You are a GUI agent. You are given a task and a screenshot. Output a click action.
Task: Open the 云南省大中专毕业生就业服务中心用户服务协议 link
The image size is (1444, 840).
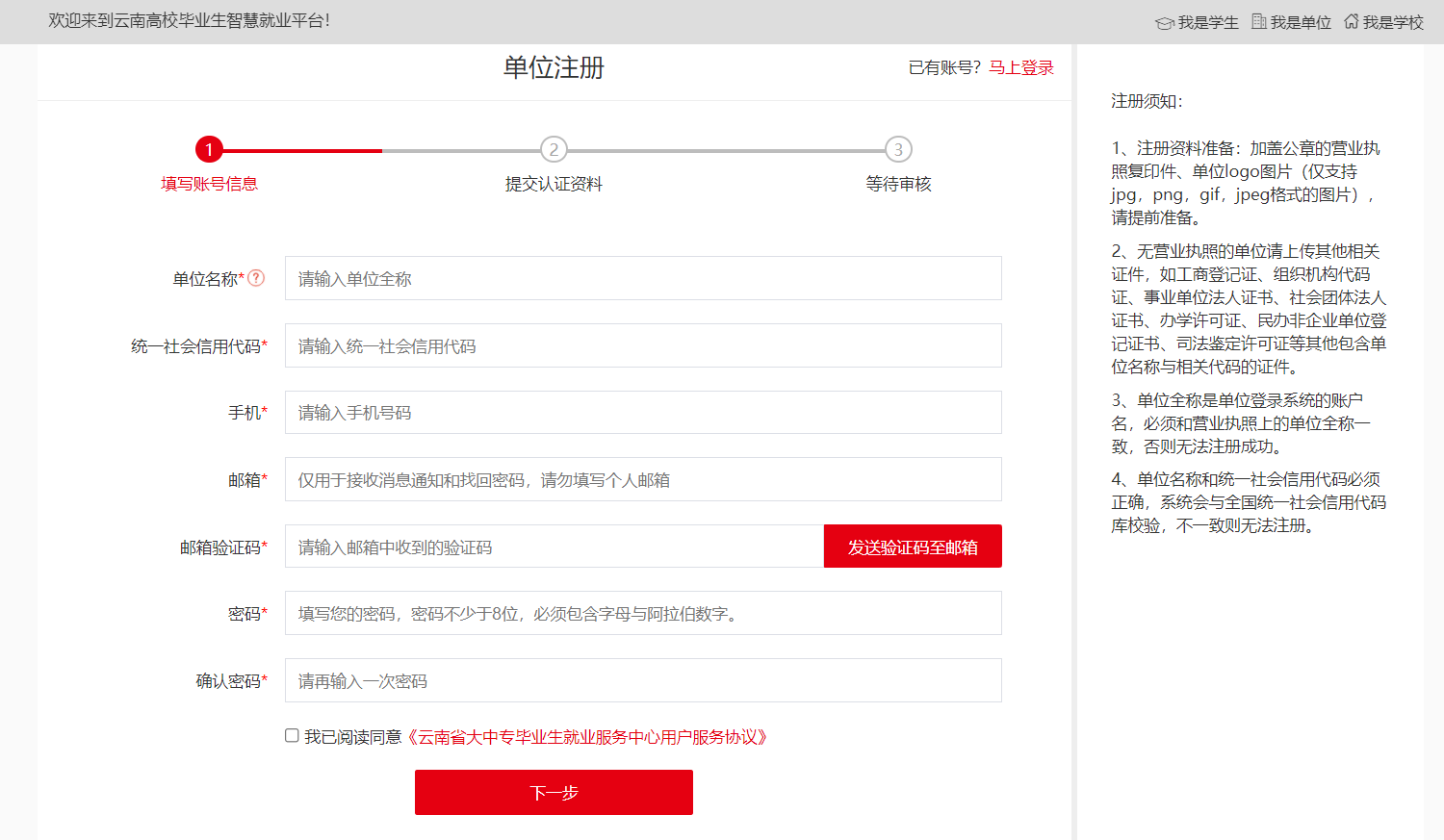(587, 737)
